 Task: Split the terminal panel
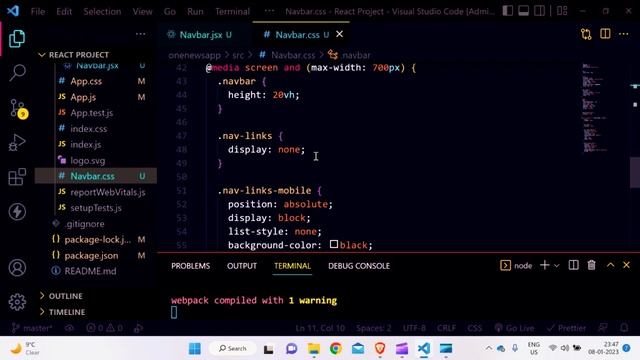pos(573,265)
